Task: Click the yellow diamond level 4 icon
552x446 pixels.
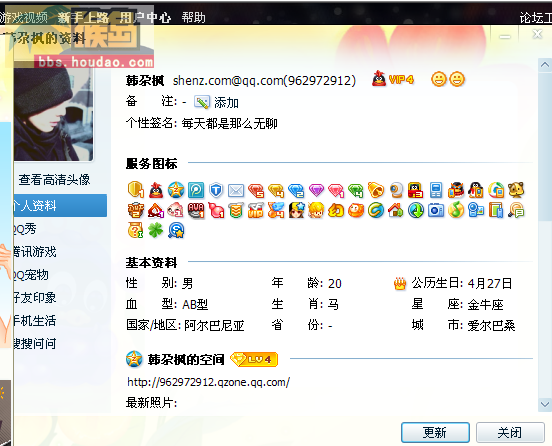Action: (276, 190)
